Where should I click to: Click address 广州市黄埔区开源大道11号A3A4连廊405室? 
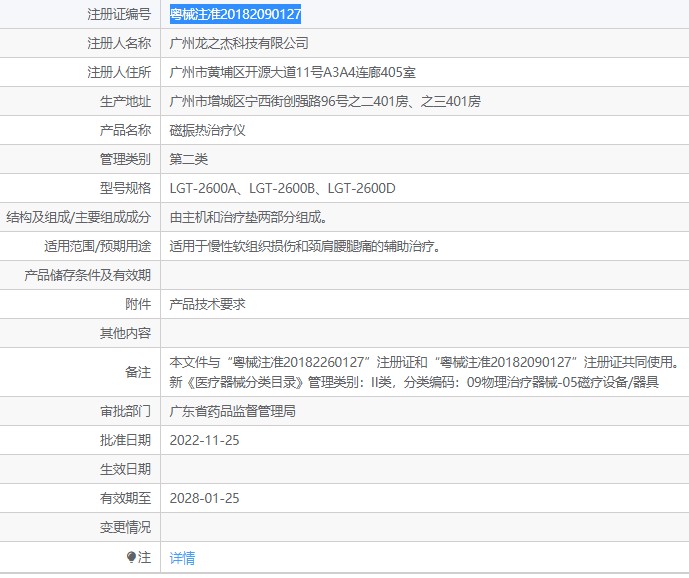(292, 72)
